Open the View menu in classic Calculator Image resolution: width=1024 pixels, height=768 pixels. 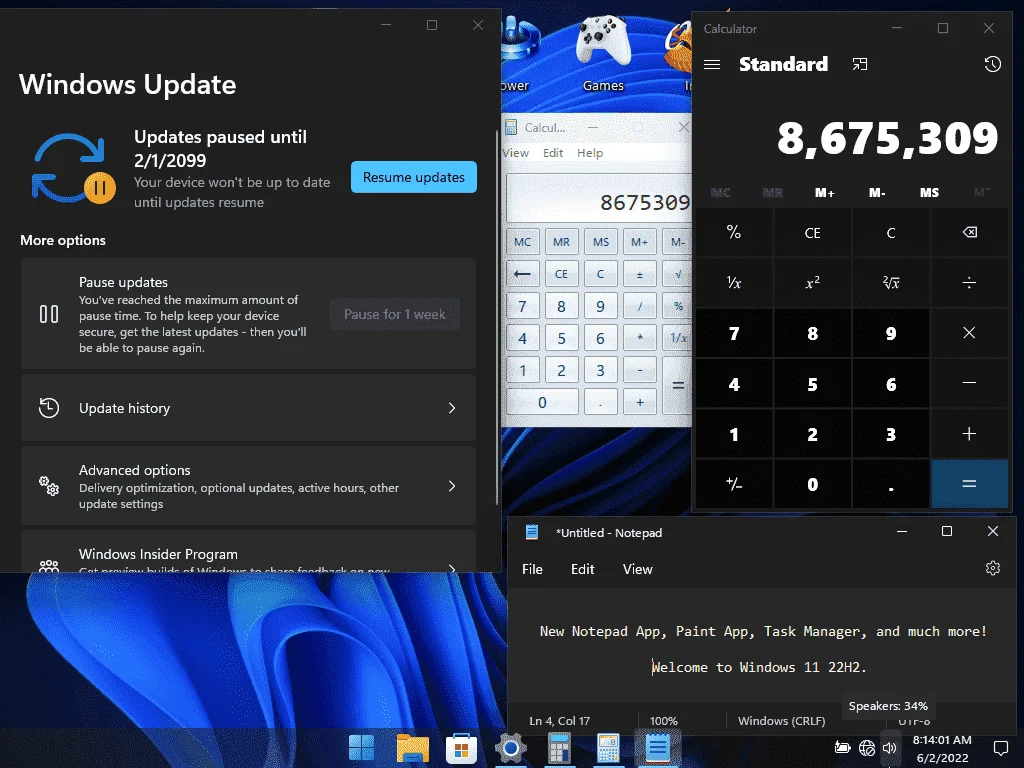coord(516,153)
